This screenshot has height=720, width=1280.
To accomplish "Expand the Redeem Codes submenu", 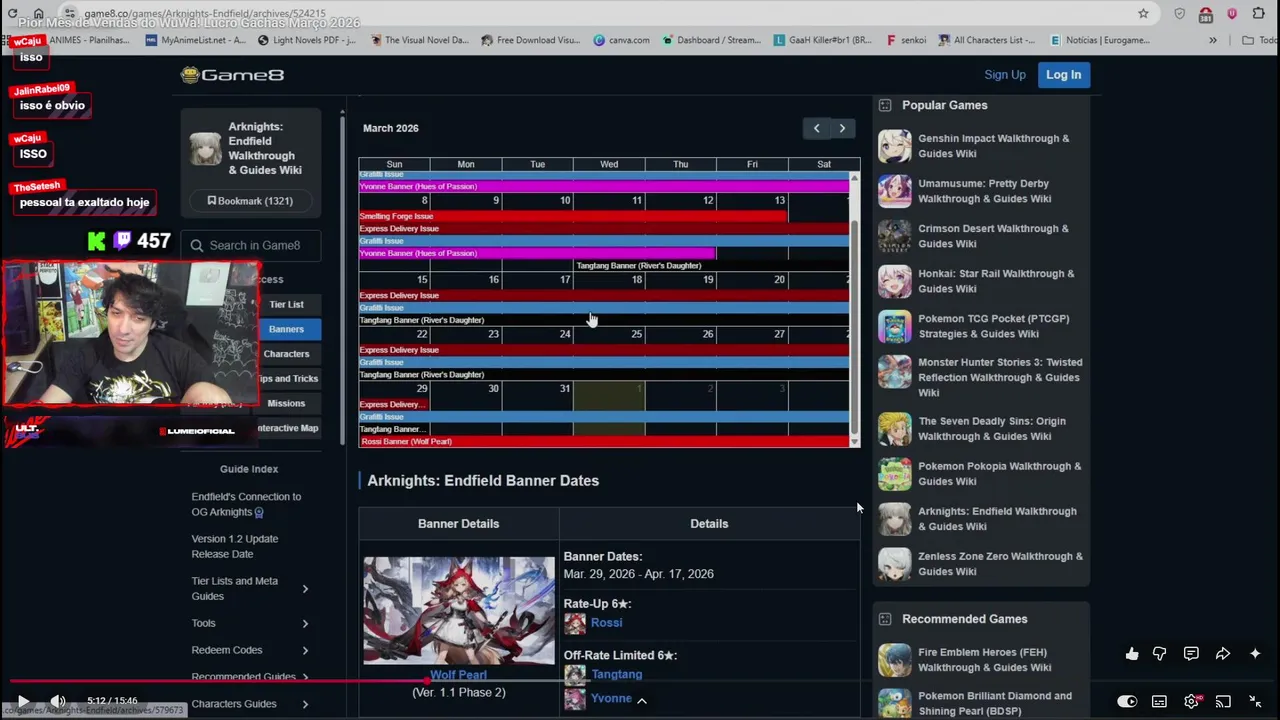I will point(305,650).
